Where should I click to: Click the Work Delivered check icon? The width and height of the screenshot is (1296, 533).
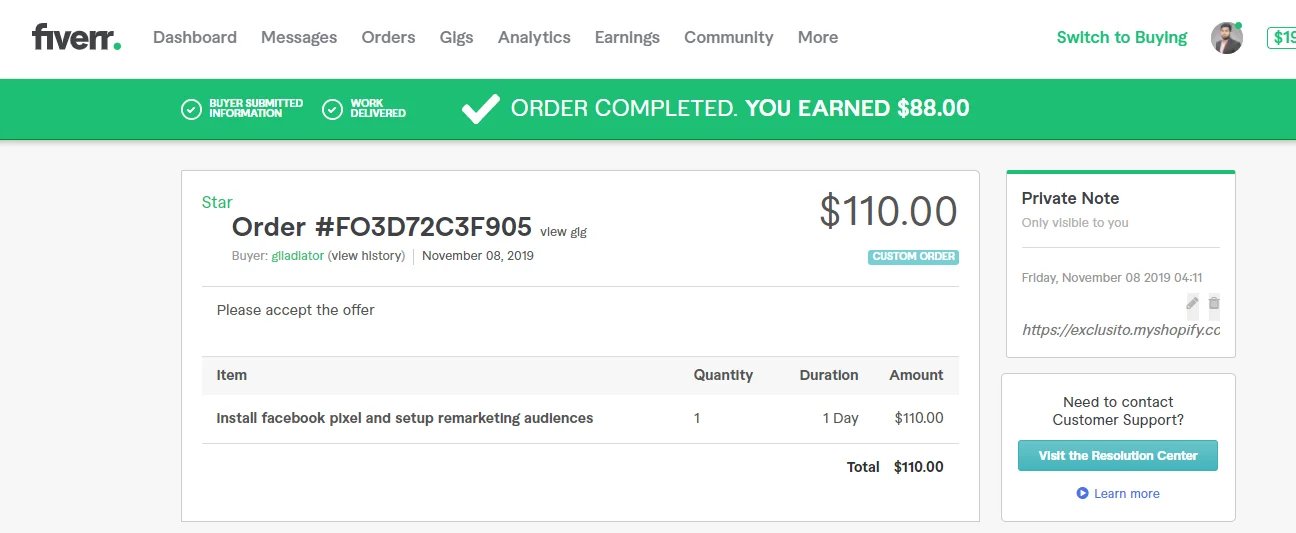332,109
